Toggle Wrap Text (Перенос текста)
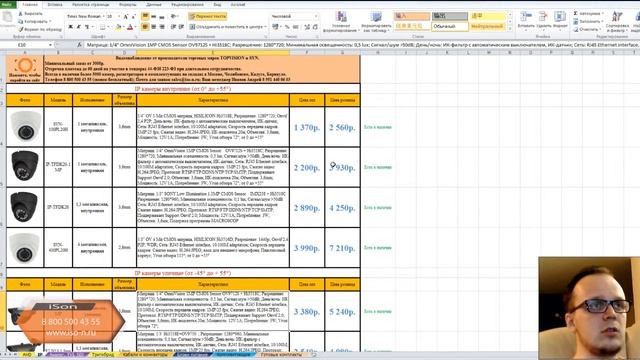This screenshot has height=360, width=640. coord(208,16)
